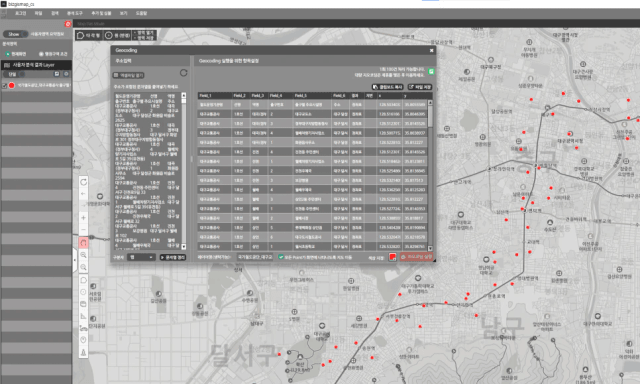640x384 pixels.
Task: Choose the polygon draw tool in vertical toolbar
Action: click(x=83, y=280)
